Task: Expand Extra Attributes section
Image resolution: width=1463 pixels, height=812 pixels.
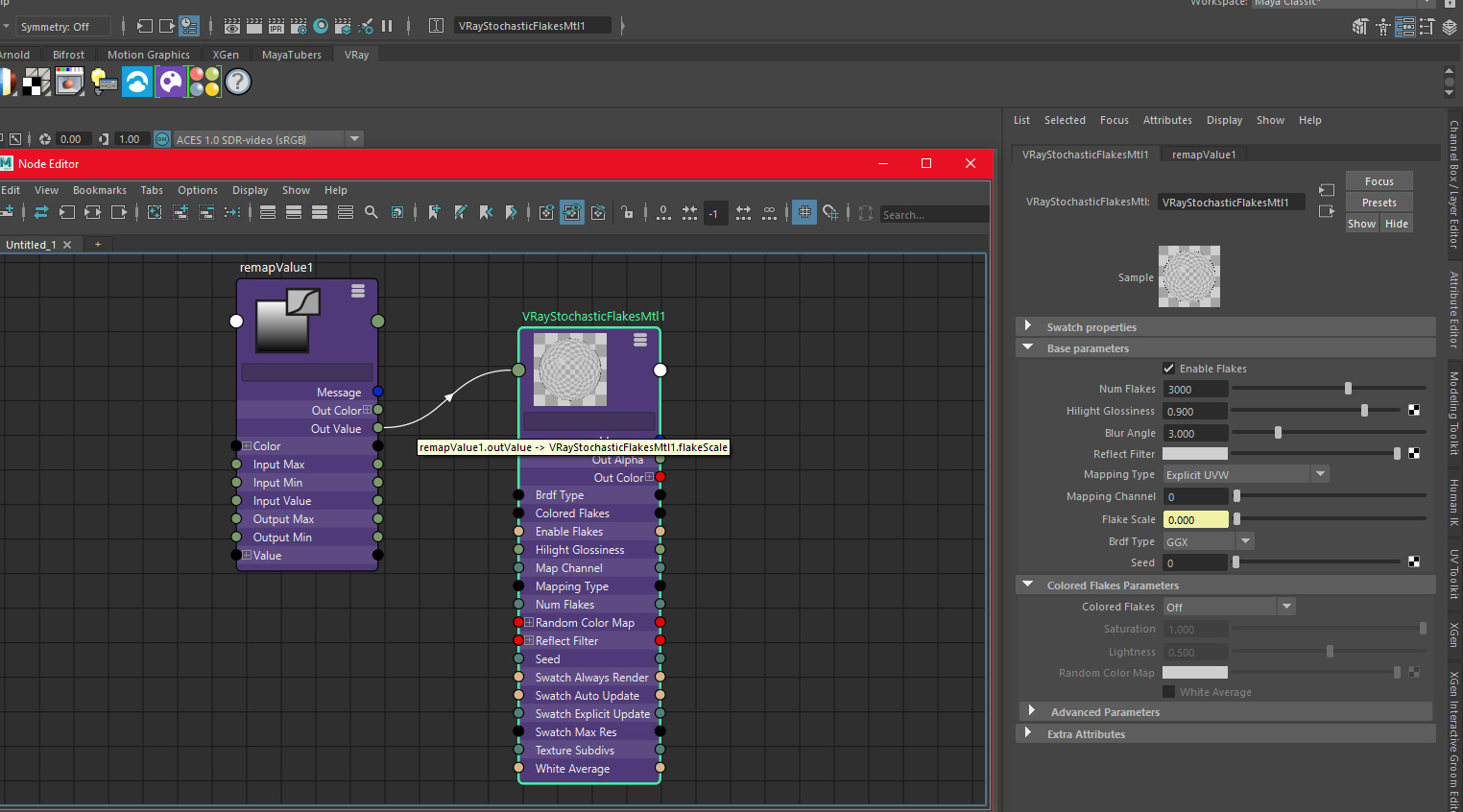Action: [x=1028, y=733]
